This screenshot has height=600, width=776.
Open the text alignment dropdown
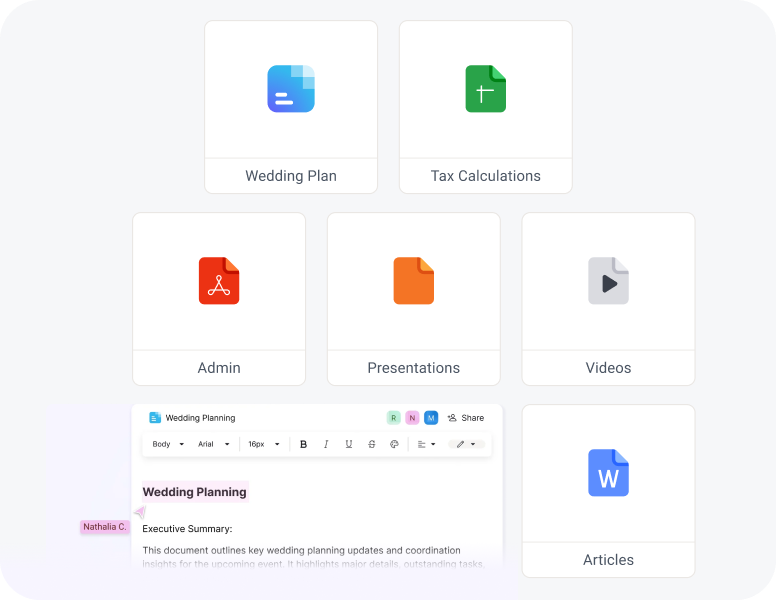[426, 444]
